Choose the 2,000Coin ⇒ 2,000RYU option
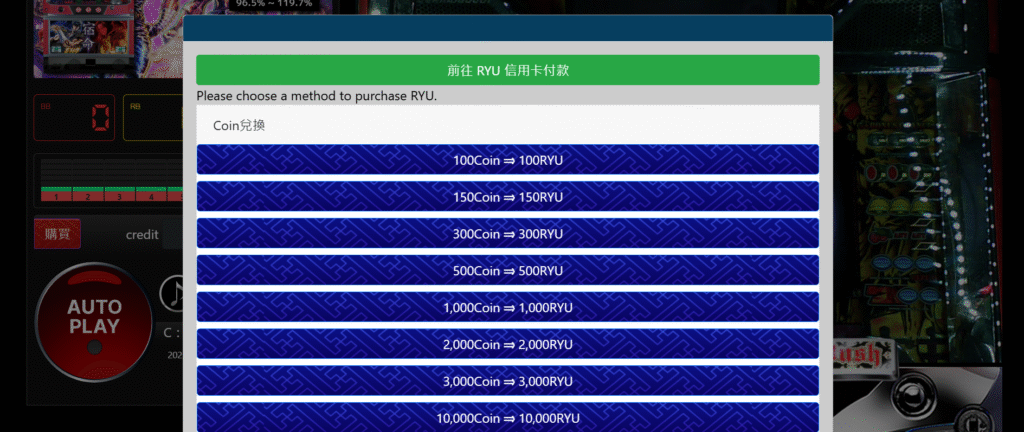Viewport: 1024px width, 432px height. [507, 344]
